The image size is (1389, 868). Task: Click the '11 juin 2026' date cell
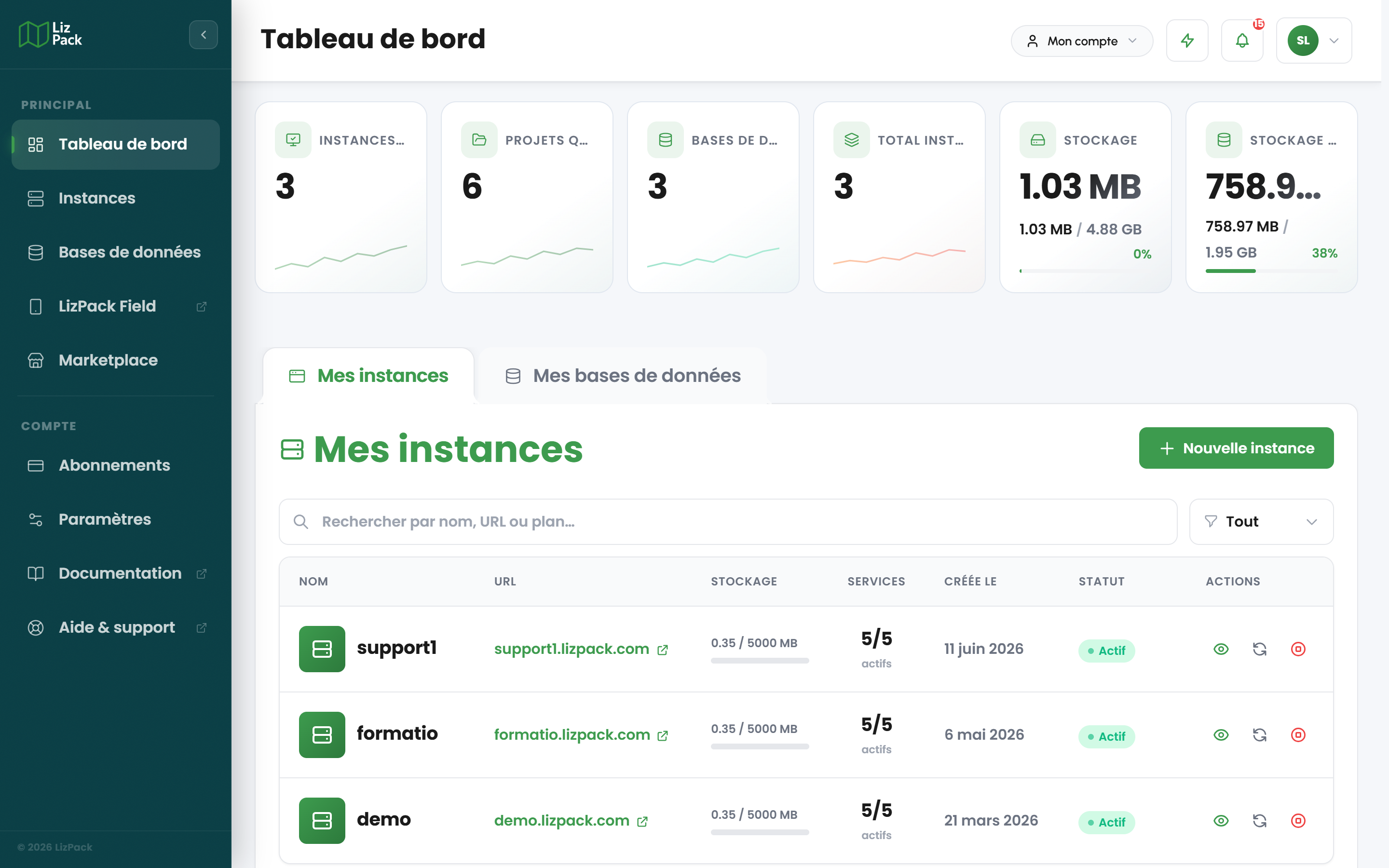983,649
